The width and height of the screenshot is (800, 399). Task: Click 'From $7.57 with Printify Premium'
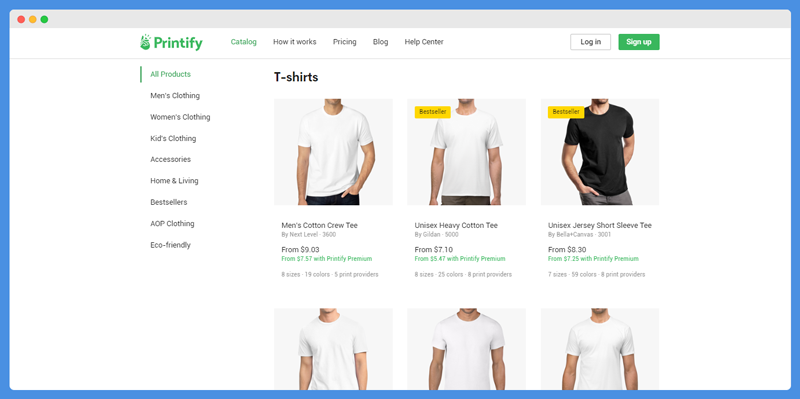click(x=327, y=259)
